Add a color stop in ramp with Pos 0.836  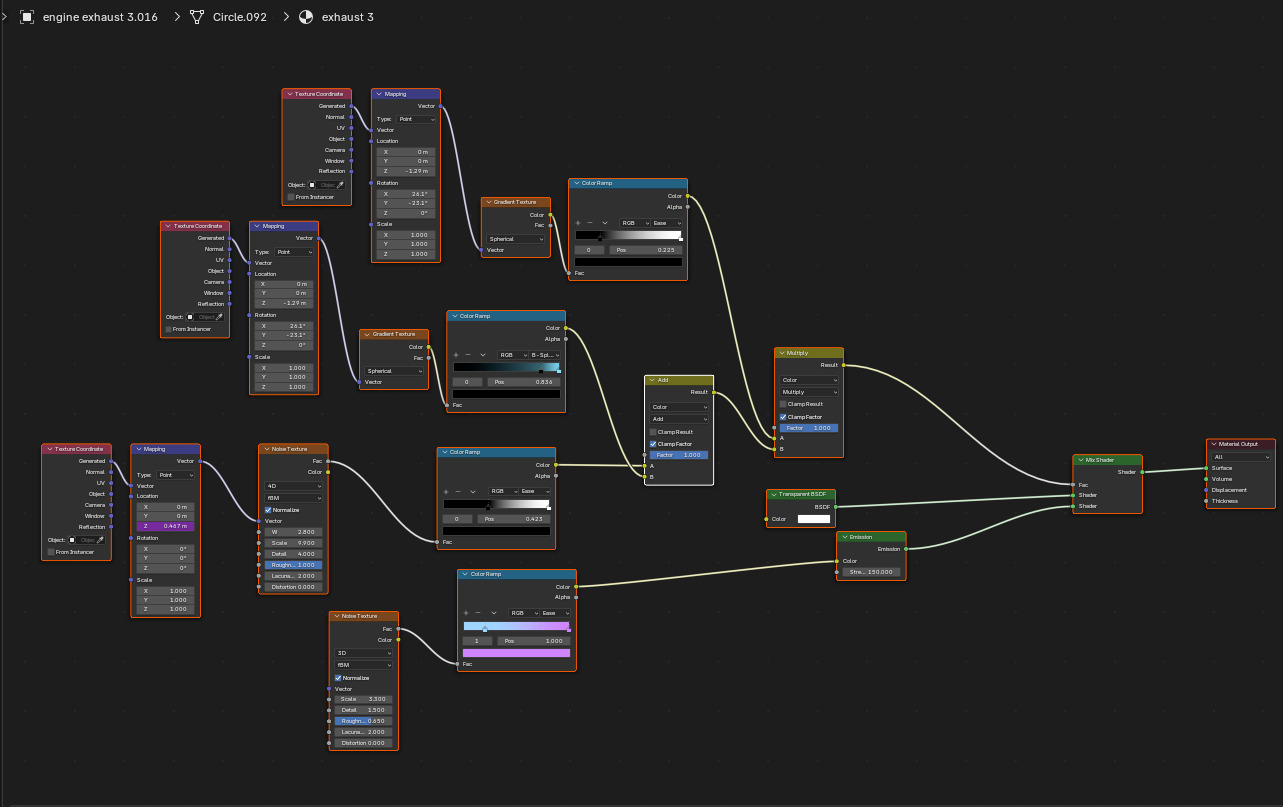point(457,355)
